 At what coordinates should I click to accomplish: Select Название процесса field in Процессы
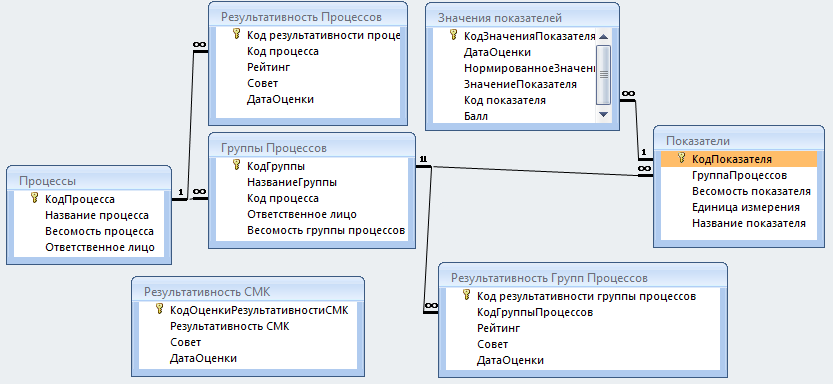pyautogui.click(x=97, y=215)
